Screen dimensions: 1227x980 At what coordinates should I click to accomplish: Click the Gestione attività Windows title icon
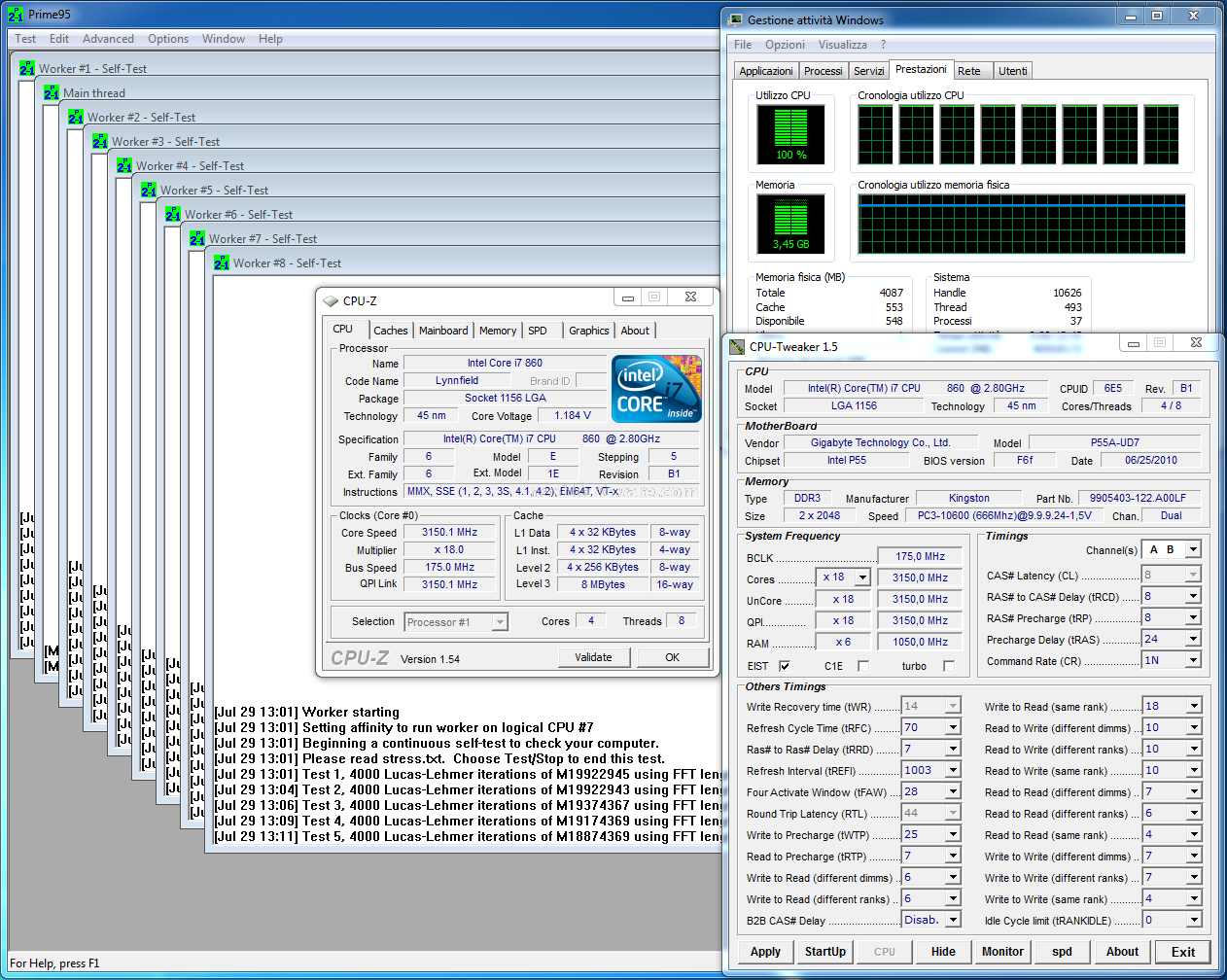[x=735, y=19]
